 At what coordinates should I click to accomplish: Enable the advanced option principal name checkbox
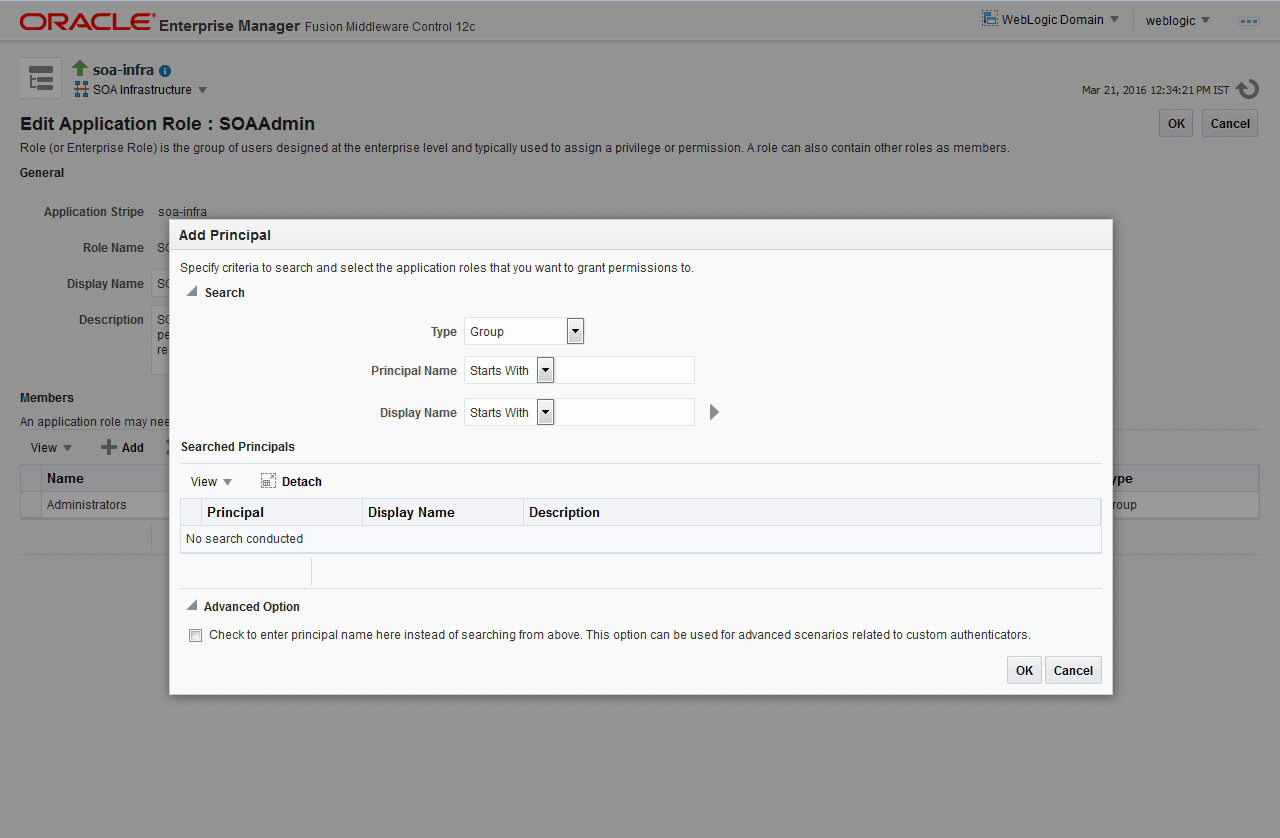[x=196, y=635]
